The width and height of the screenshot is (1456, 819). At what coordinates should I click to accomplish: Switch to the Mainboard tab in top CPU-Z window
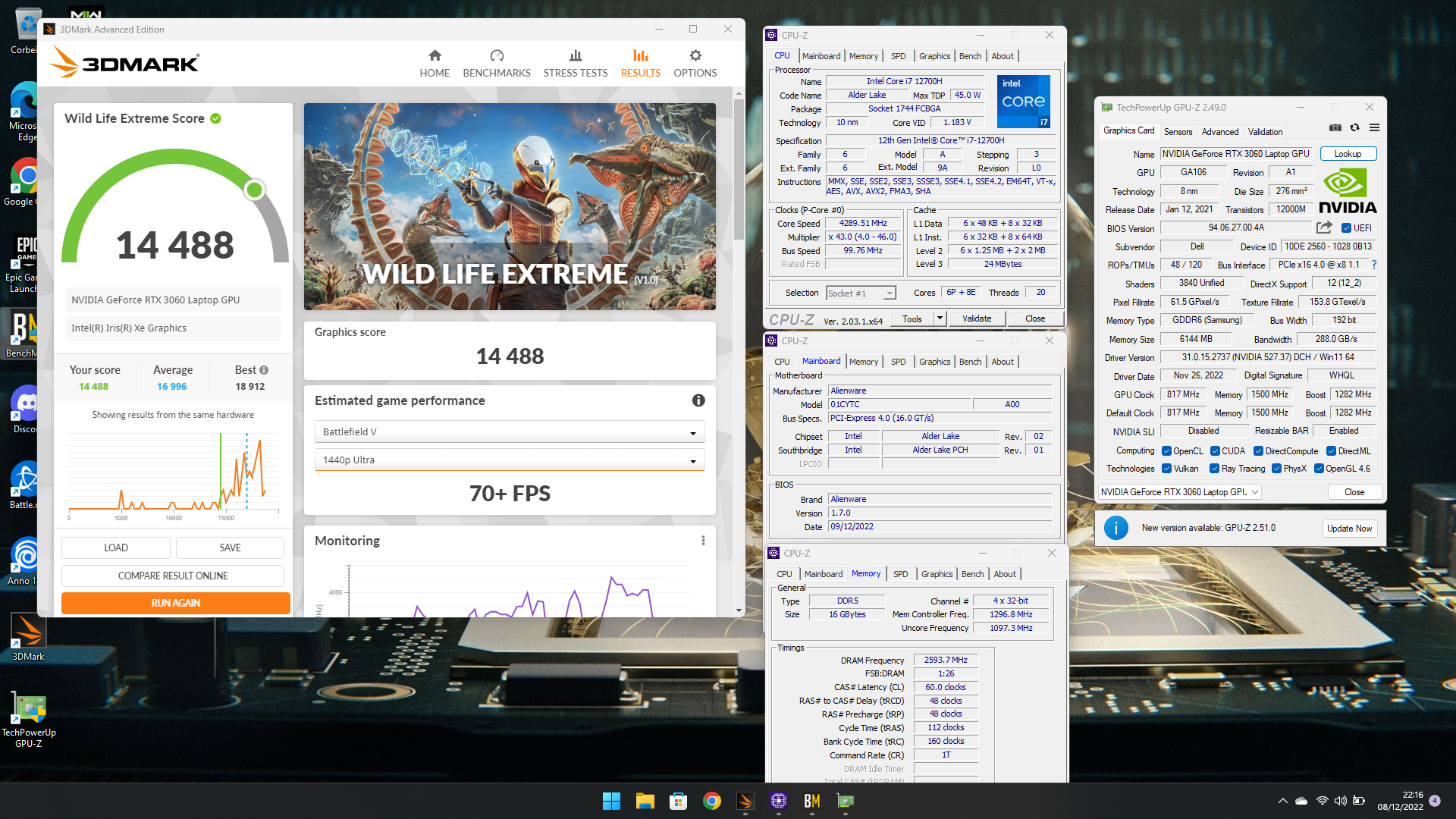click(x=821, y=56)
